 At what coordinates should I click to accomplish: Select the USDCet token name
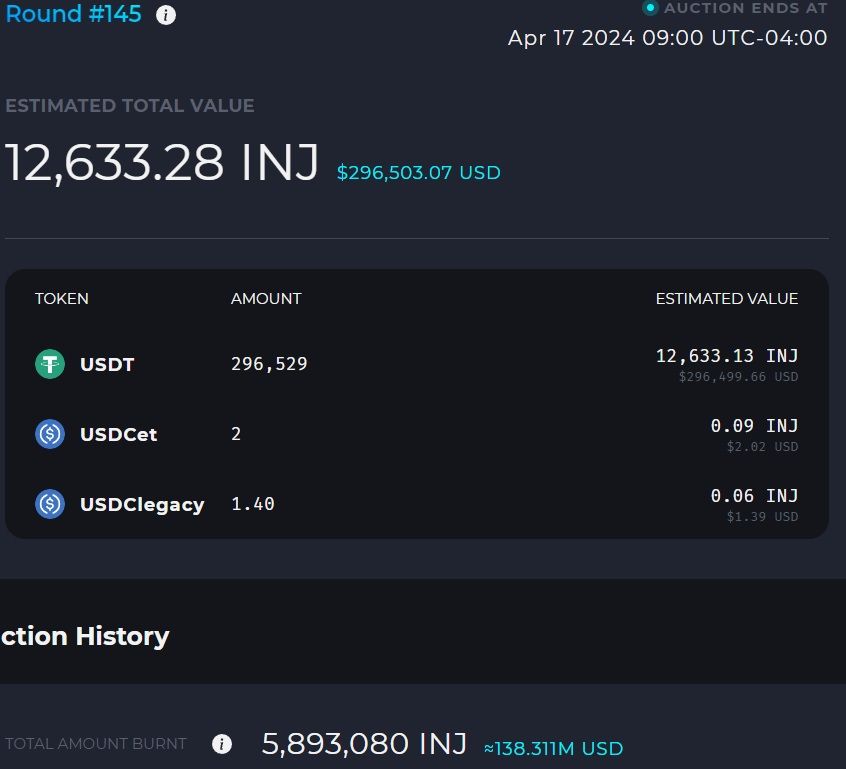(x=118, y=435)
